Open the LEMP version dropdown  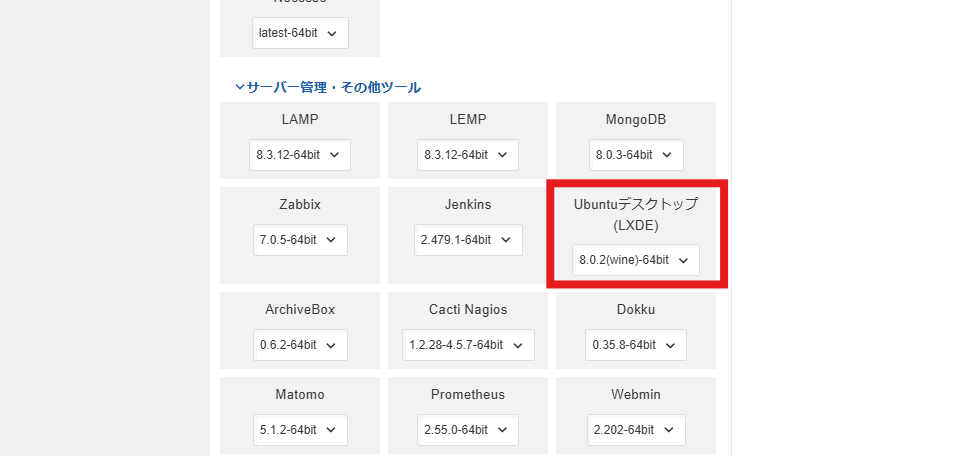coord(467,155)
